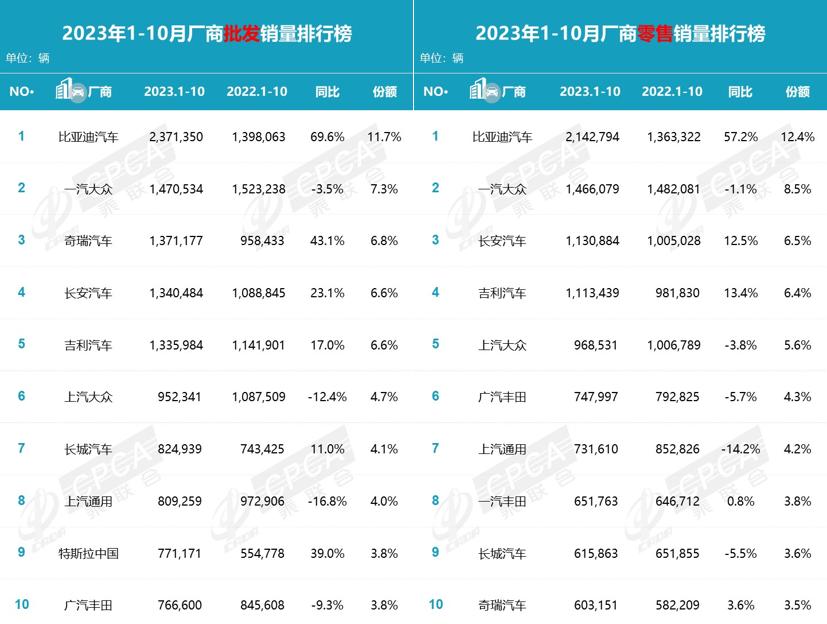The width and height of the screenshot is (827, 624).
Task: Select the value 1,371,177
Action: point(176,241)
